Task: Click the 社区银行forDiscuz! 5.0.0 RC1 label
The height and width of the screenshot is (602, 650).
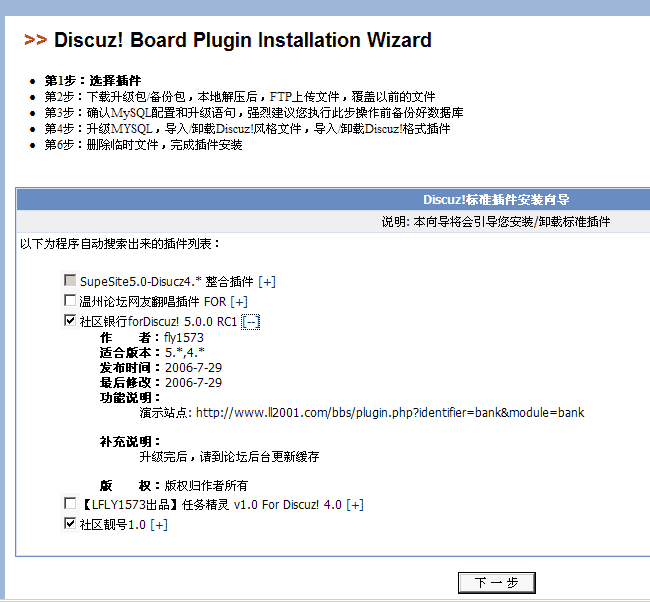Action: [158, 322]
